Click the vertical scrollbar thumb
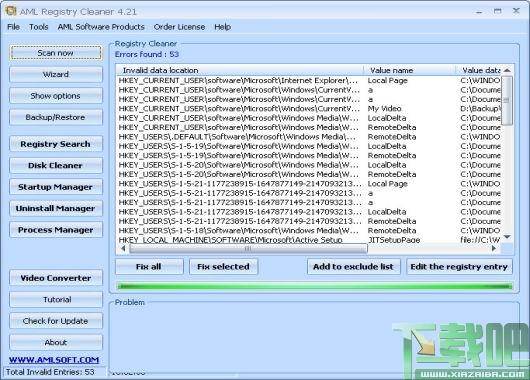530x380 pixels. coord(507,100)
